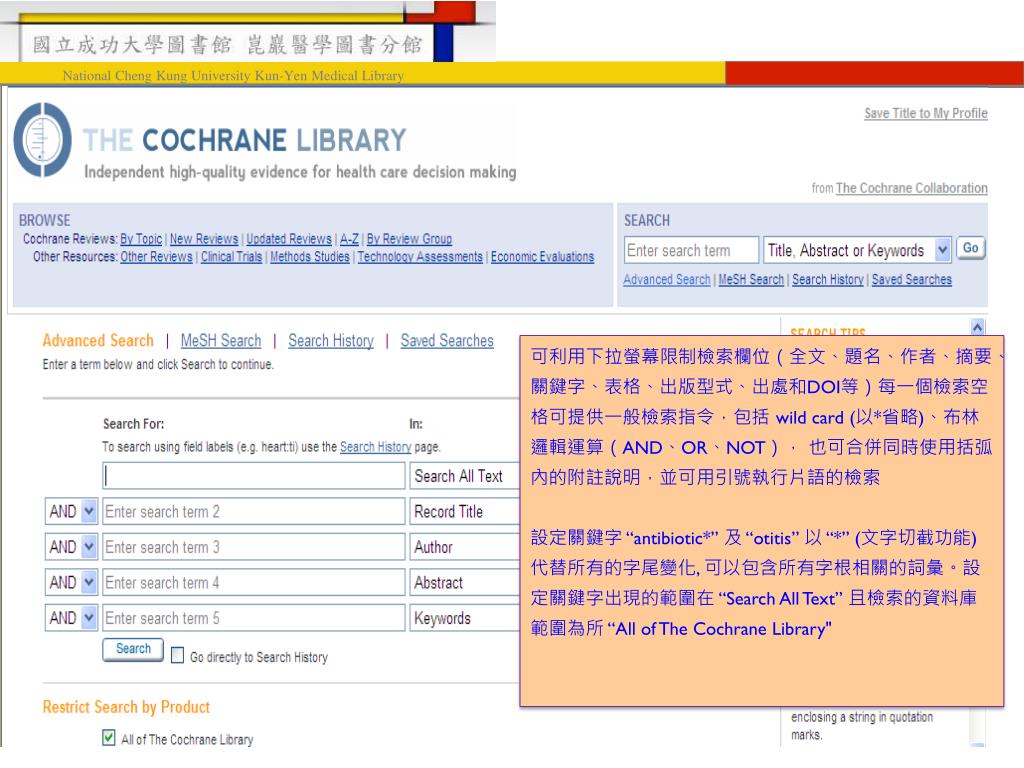
Task: Open New Reviews link
Action: 204,239
